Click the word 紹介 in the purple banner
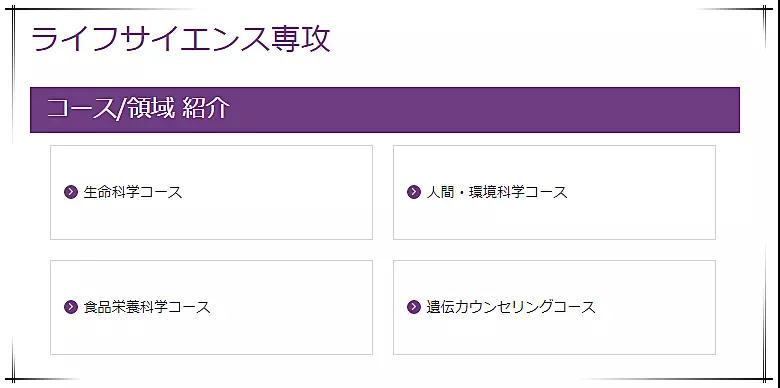Screen dimensions: 780x388 click(x=206, y=108)
